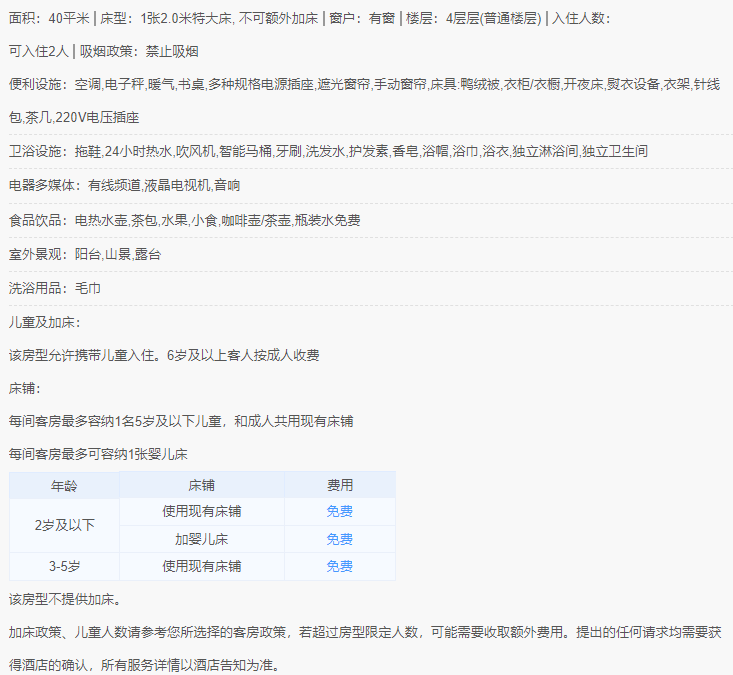Click the 免费 link in the 3-5岁 row
Viewport: 733px width, 675px height.
339,566
